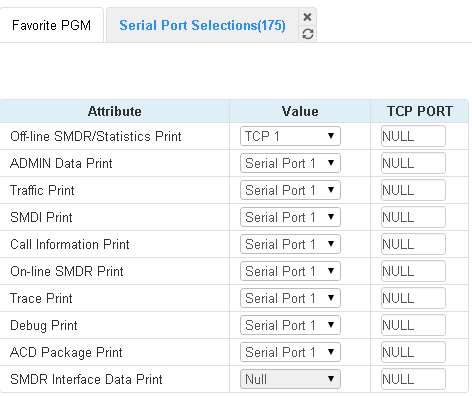Select TCP PORT field for SMDR Interface Data Print
This screenshot has width=472, height=396.
tap(413, 379)
